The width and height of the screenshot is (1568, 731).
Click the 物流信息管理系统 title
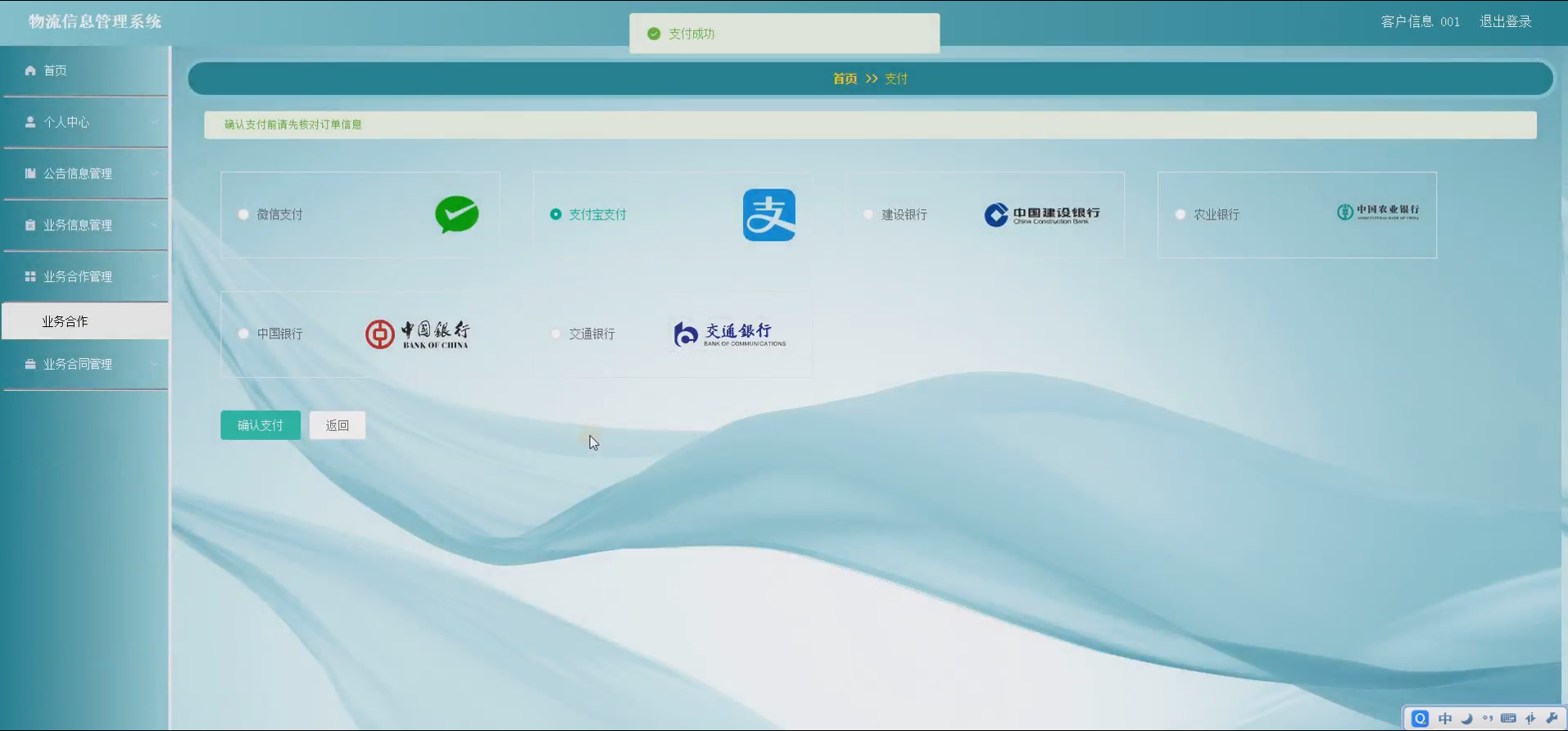95,21
